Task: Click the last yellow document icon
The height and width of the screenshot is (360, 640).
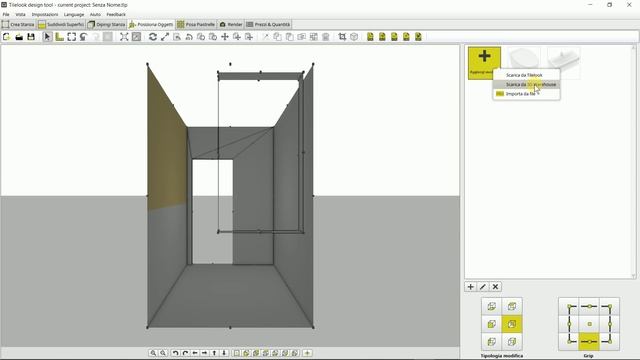Action: tap(418, 37)
